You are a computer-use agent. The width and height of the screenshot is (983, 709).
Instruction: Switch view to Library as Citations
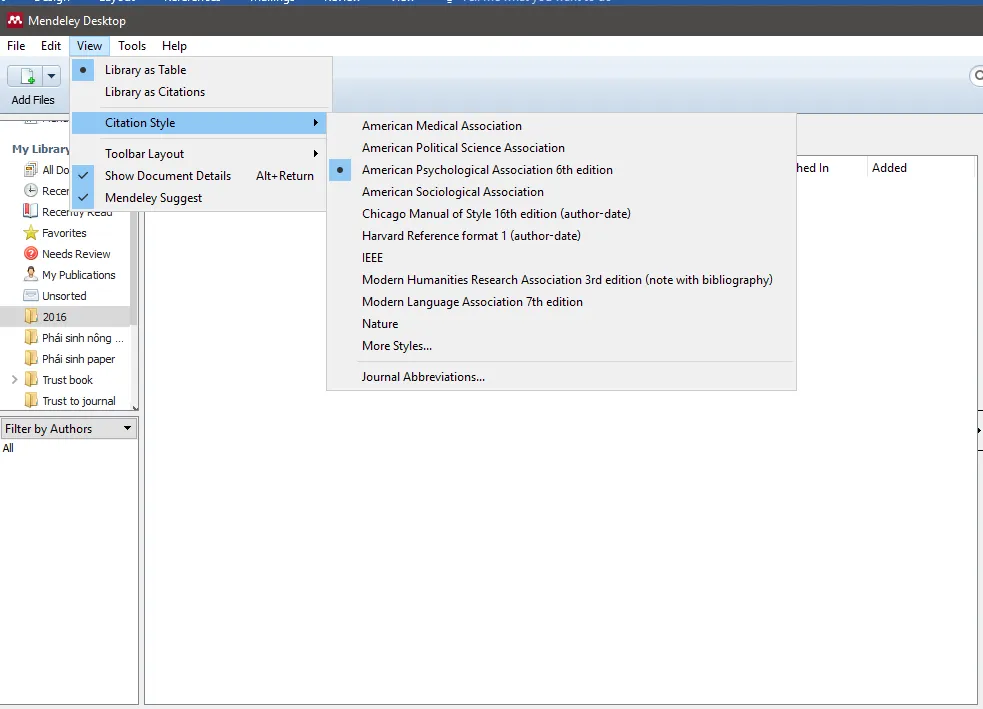point(155,92)
